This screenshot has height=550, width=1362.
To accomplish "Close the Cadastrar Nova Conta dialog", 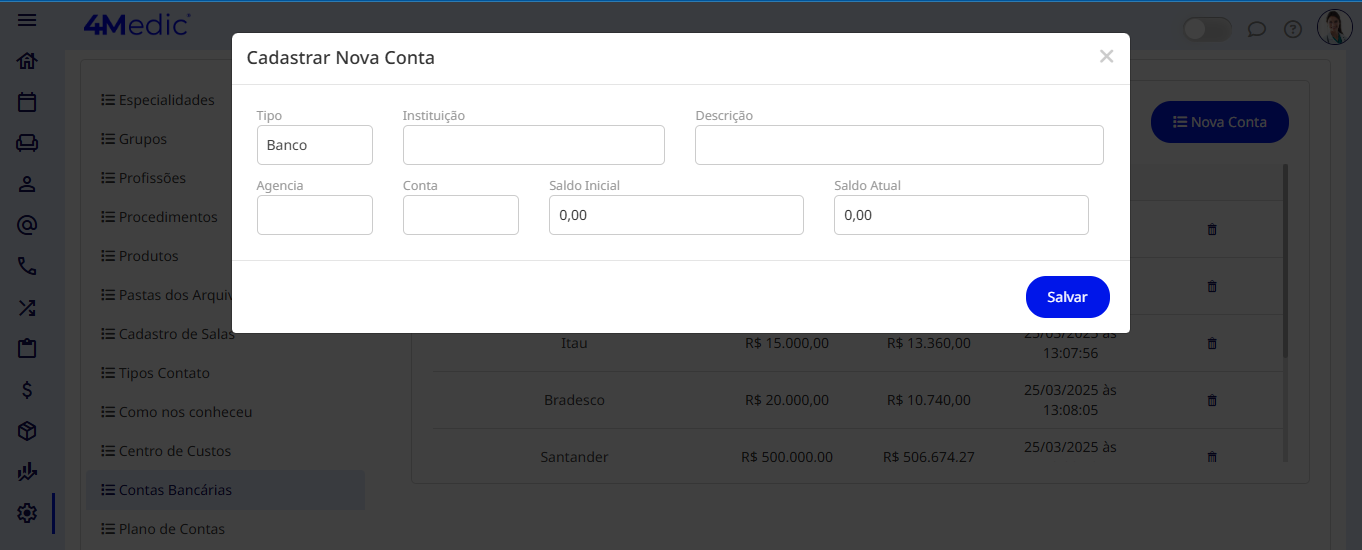I will point(1106,57).
